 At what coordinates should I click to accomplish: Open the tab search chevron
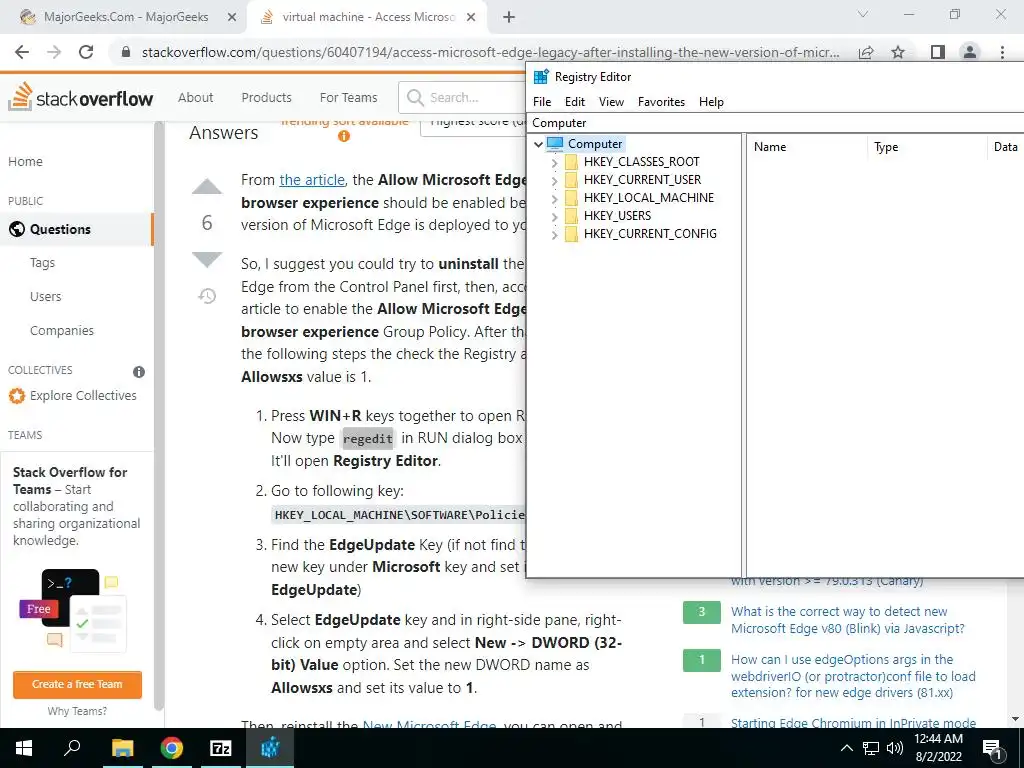click(x=863, y=14)
